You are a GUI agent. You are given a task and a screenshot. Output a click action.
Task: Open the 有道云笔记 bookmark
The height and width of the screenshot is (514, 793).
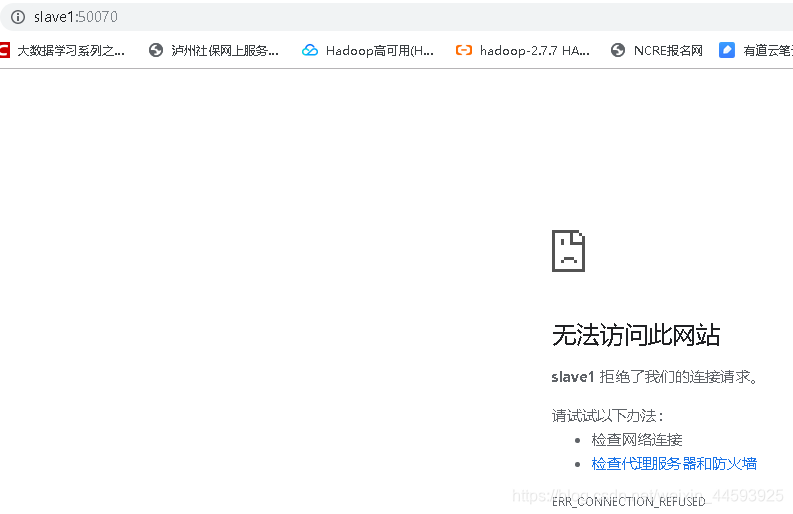pos(756,51)
